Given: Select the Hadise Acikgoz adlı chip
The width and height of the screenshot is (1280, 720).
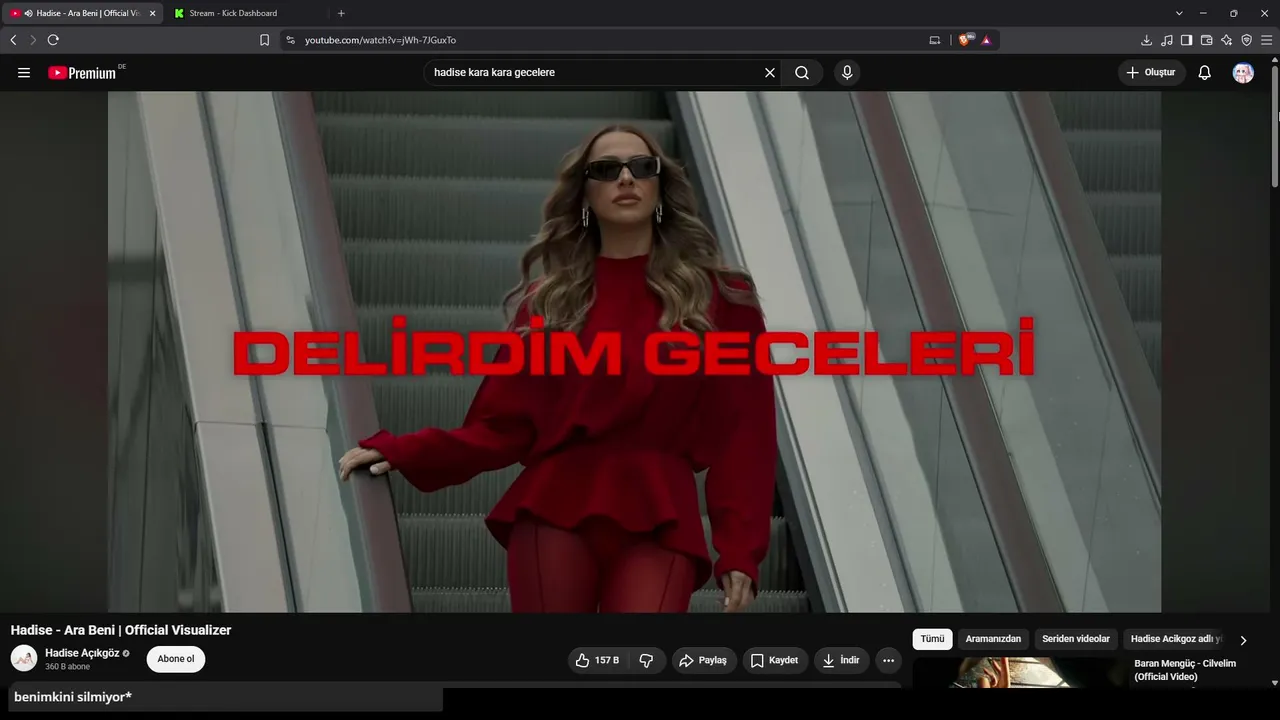Looking at the screenshot, I should (1176, 639).
